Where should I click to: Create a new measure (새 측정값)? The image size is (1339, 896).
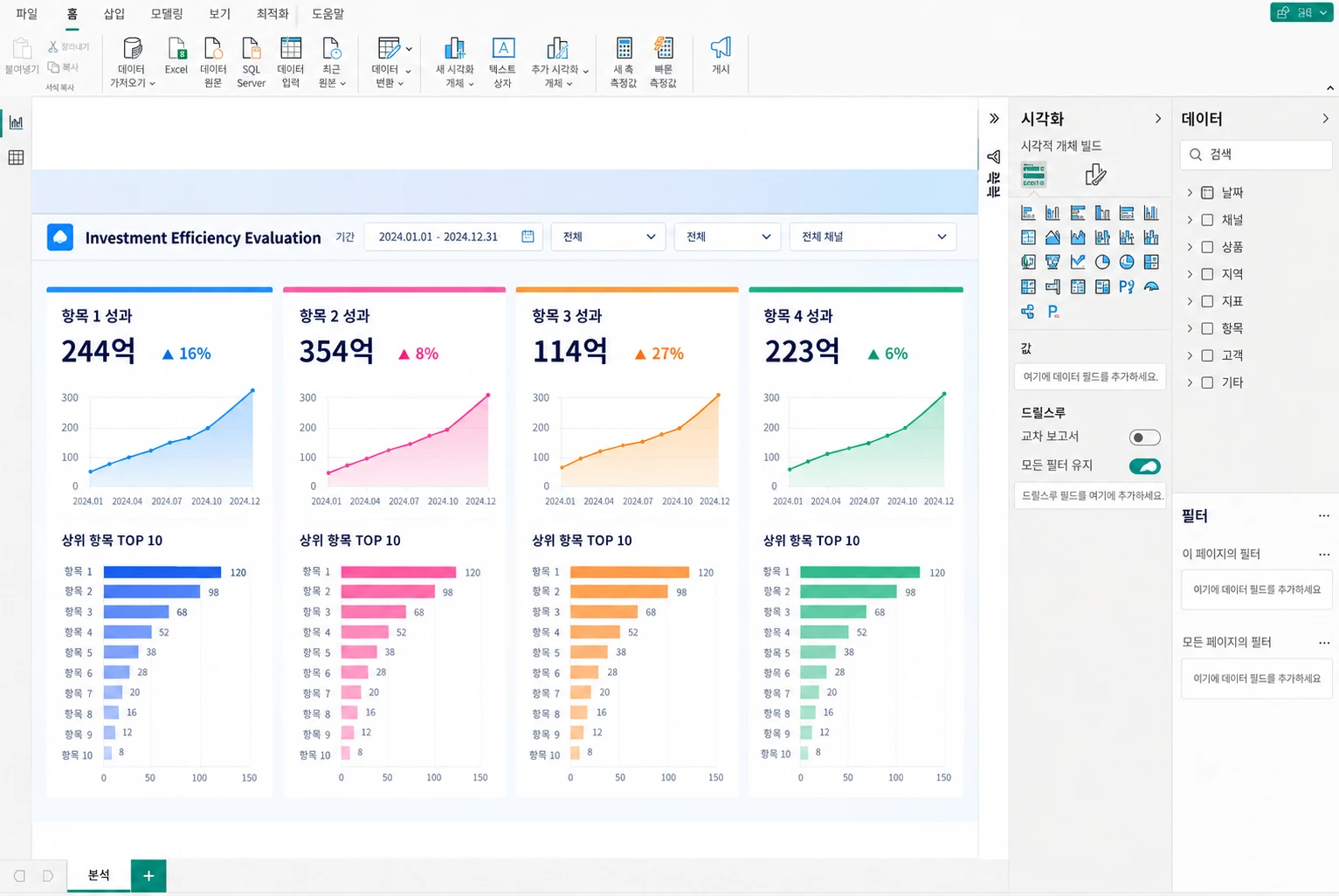(624, 62)
